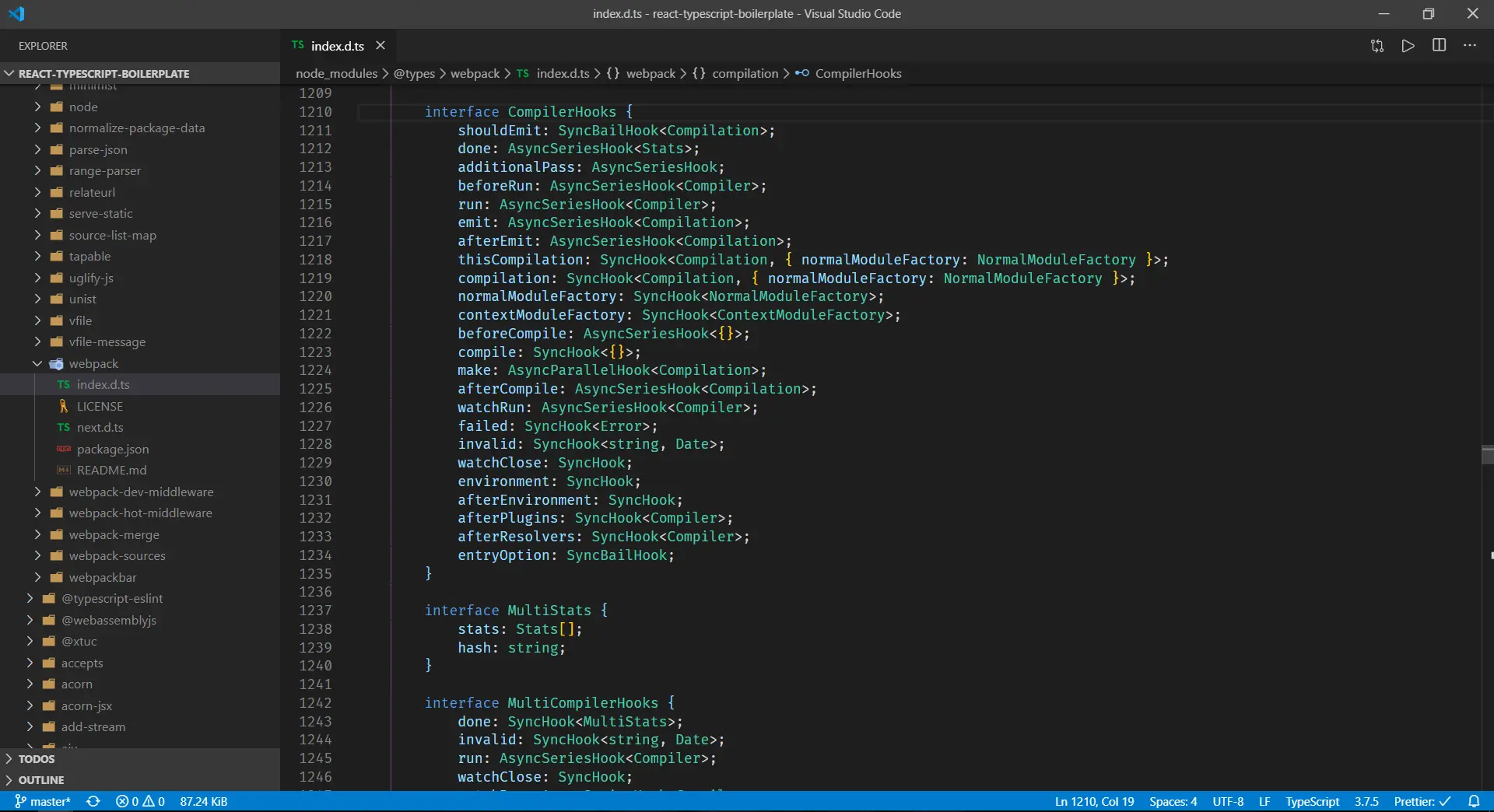
Task: Click the editor vertical scrollbar thumb
Action: 1488,454
